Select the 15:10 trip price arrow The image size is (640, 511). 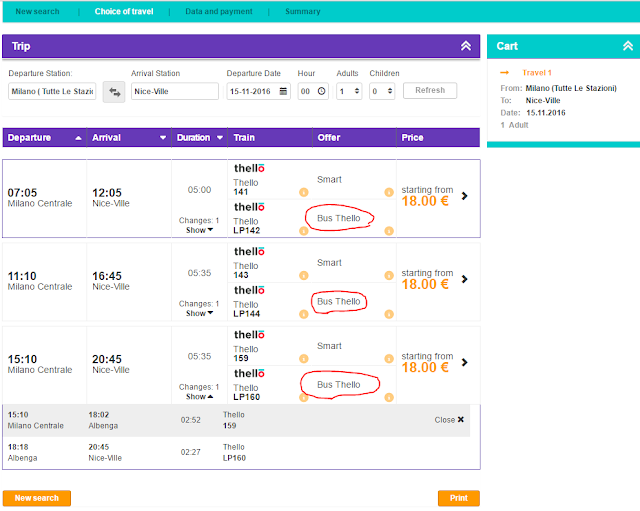pos(464,362)
